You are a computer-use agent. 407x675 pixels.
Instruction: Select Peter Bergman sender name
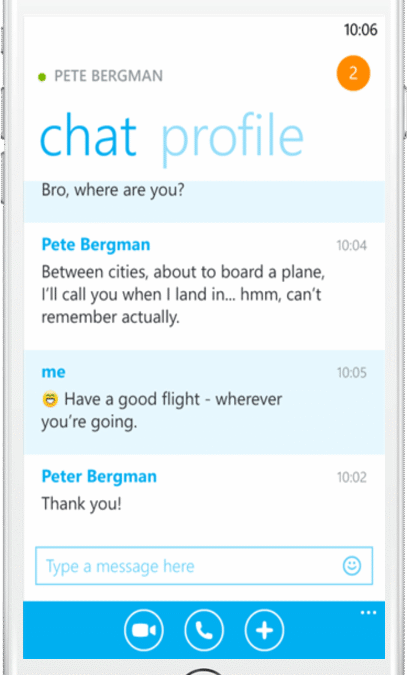coord(99,476)
